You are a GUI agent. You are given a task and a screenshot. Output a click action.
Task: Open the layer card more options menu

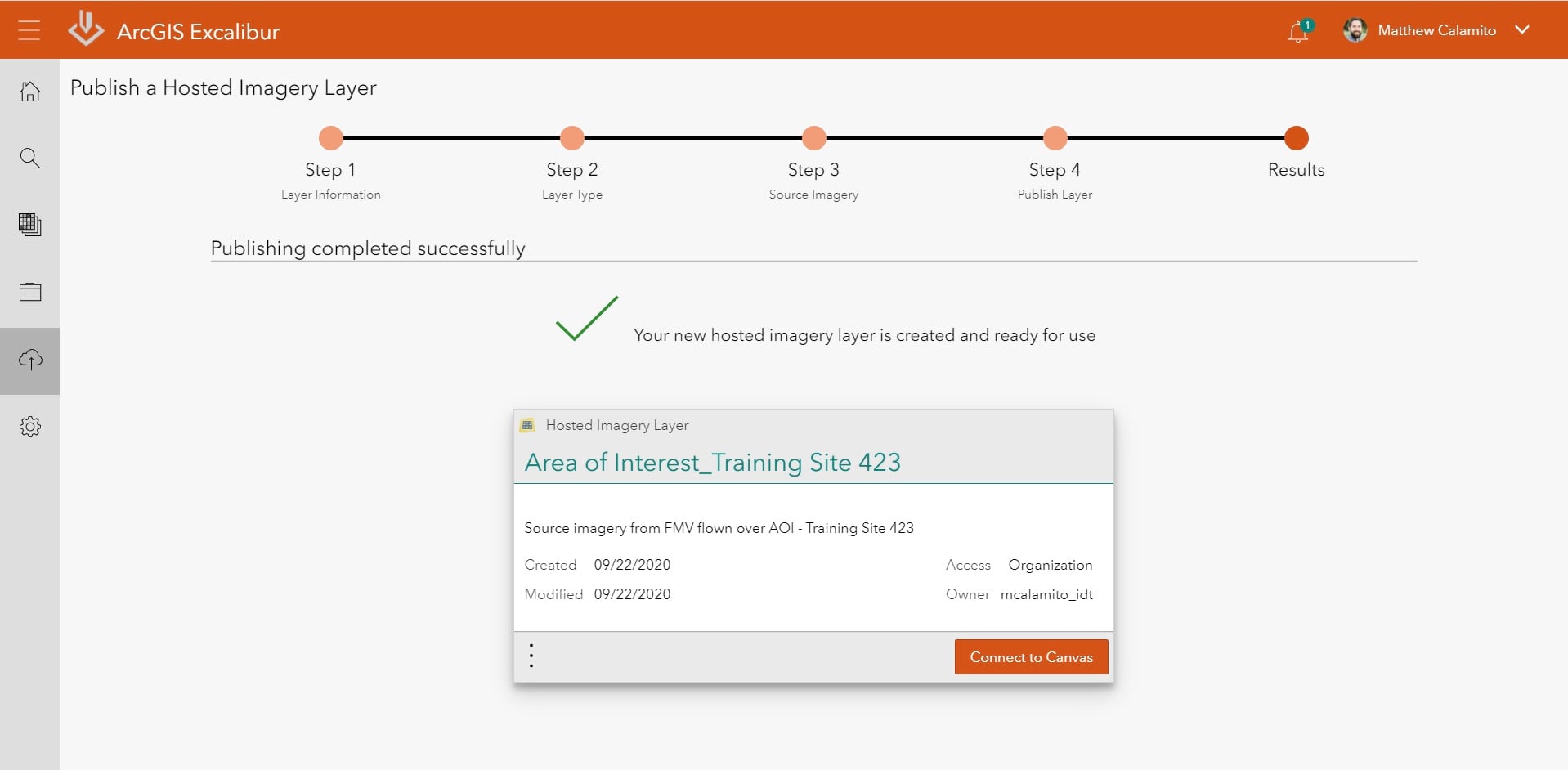(x=531, y=656)
